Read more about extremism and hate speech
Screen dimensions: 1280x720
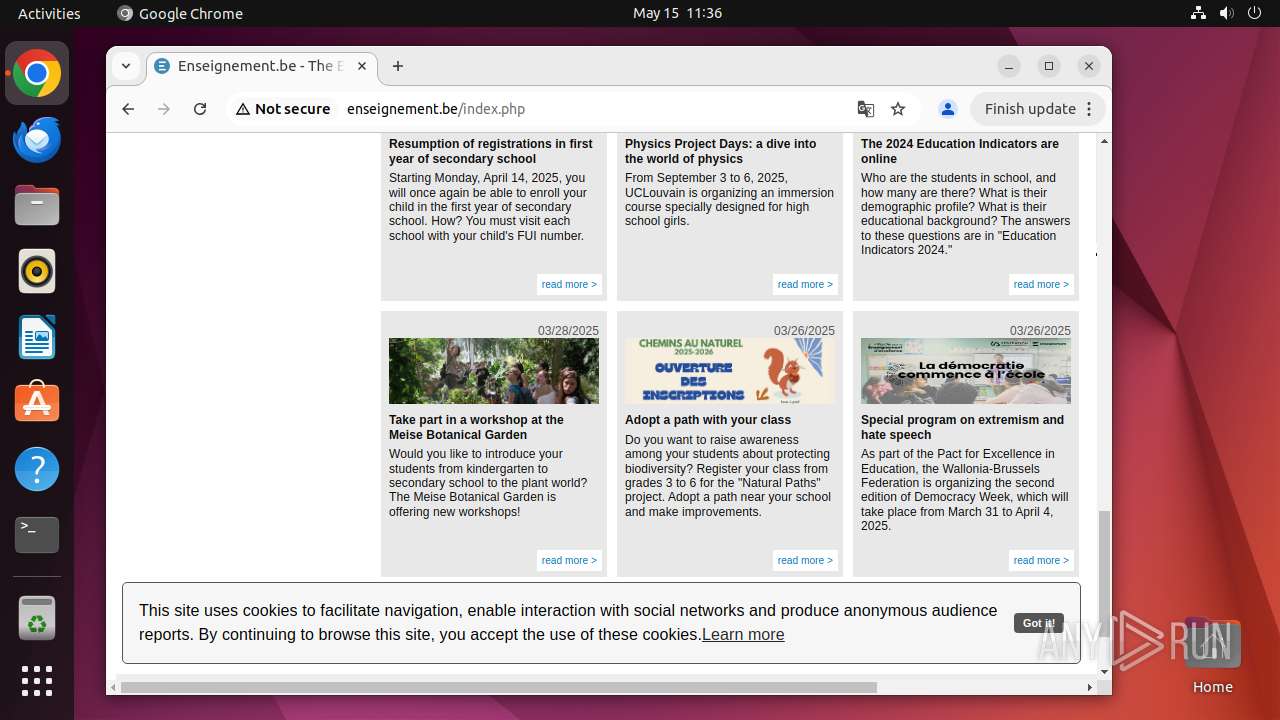[1041, 560]
